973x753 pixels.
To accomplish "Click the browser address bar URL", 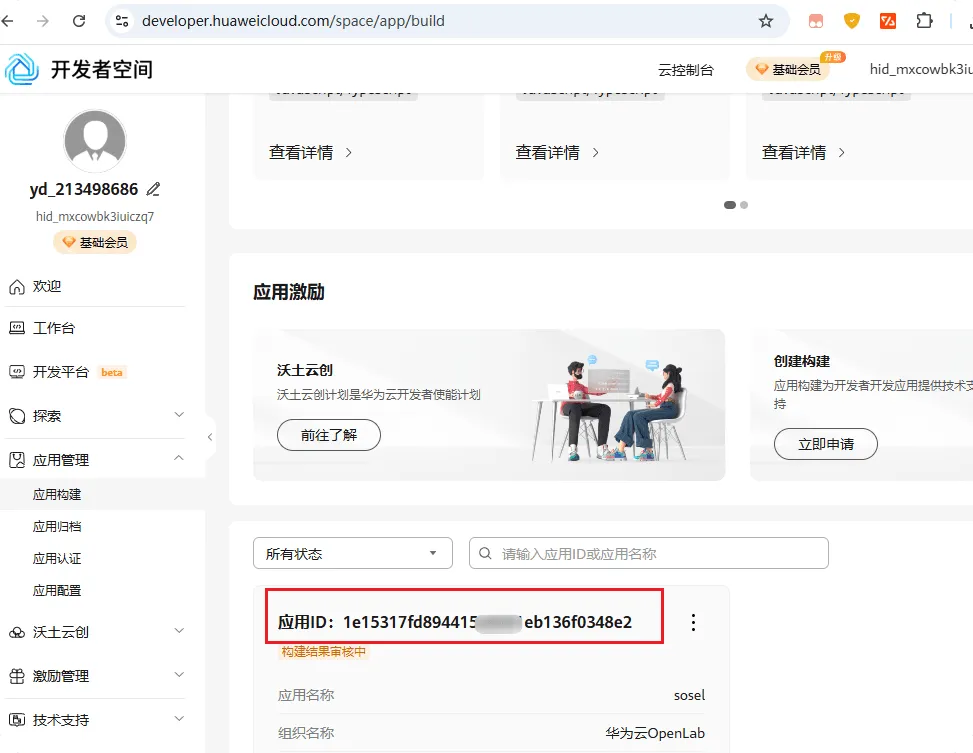I will pos(293,21).
